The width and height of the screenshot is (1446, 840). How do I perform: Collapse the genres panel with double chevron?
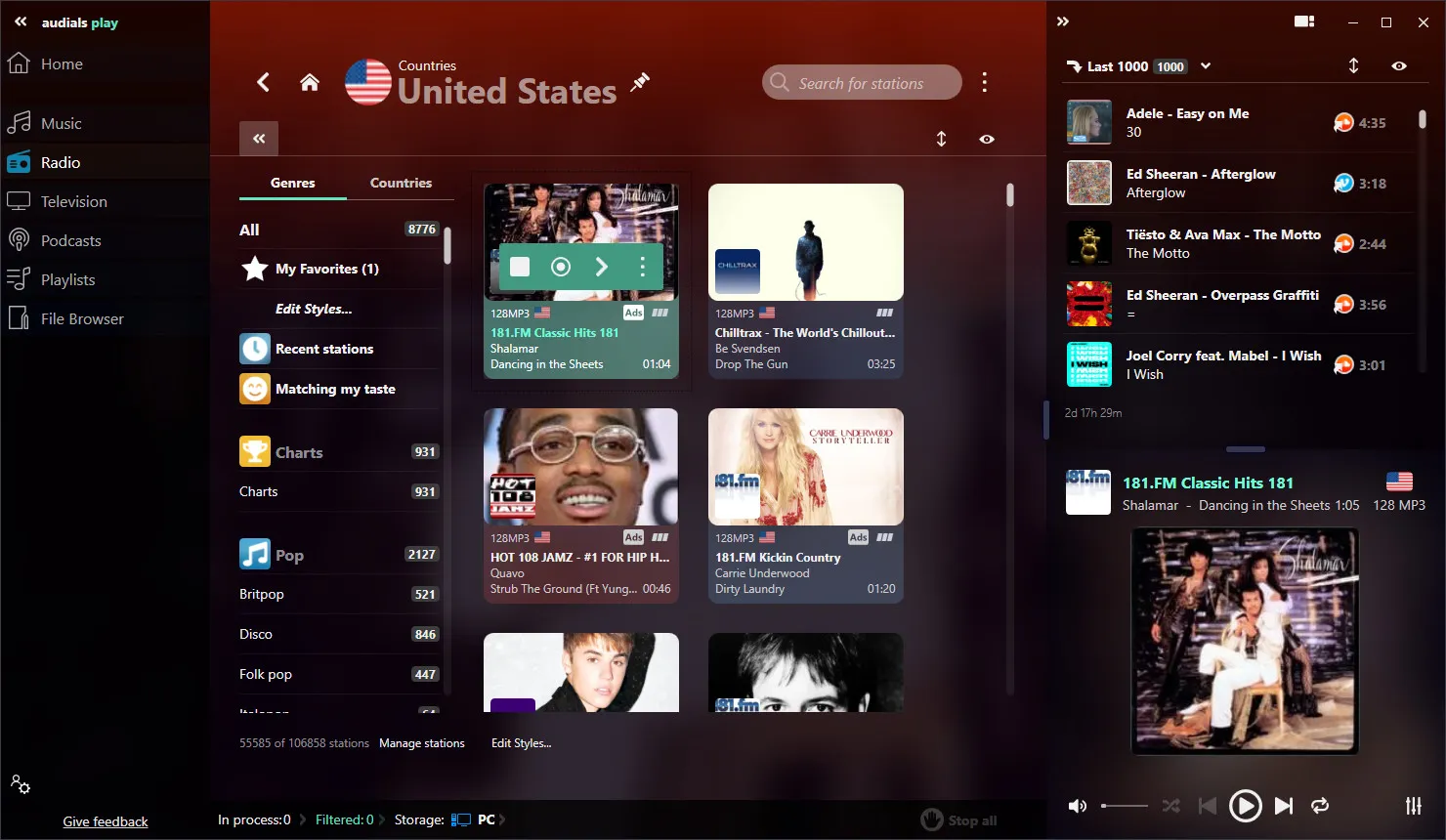(259, 139)
